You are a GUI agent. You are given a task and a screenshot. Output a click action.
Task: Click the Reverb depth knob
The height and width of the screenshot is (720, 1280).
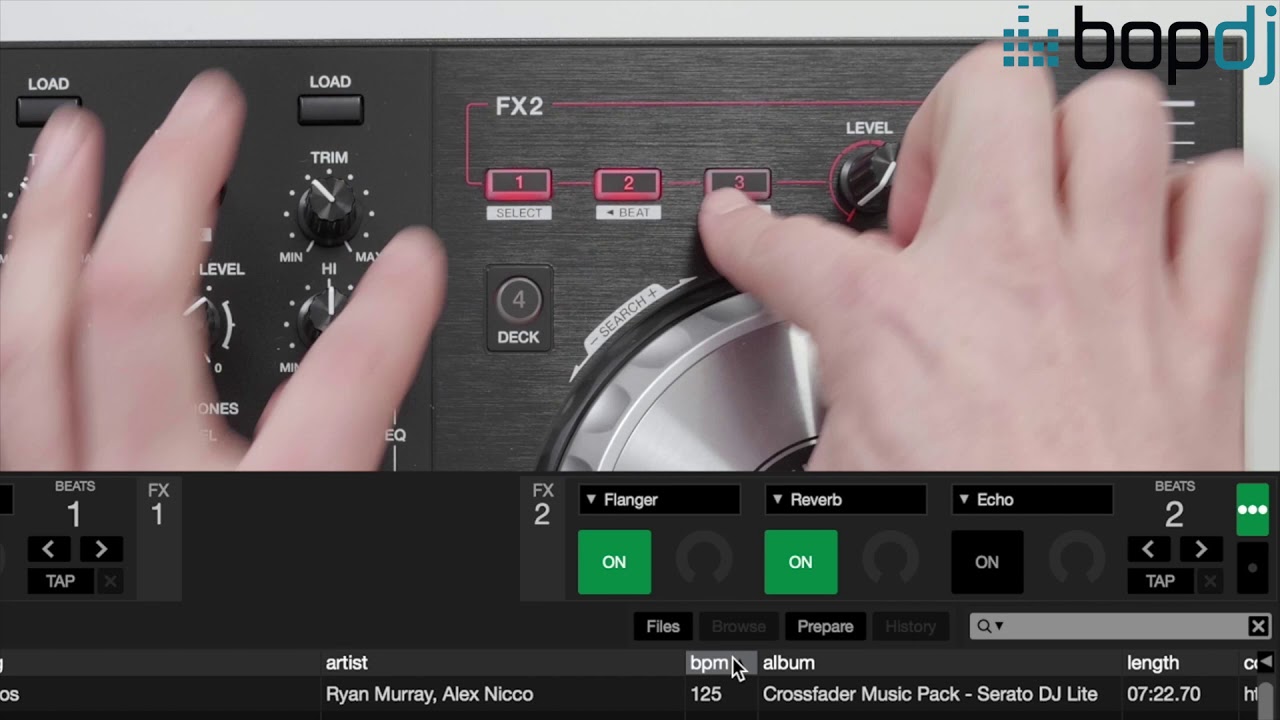pyautogui.click(x=890, y=561)
